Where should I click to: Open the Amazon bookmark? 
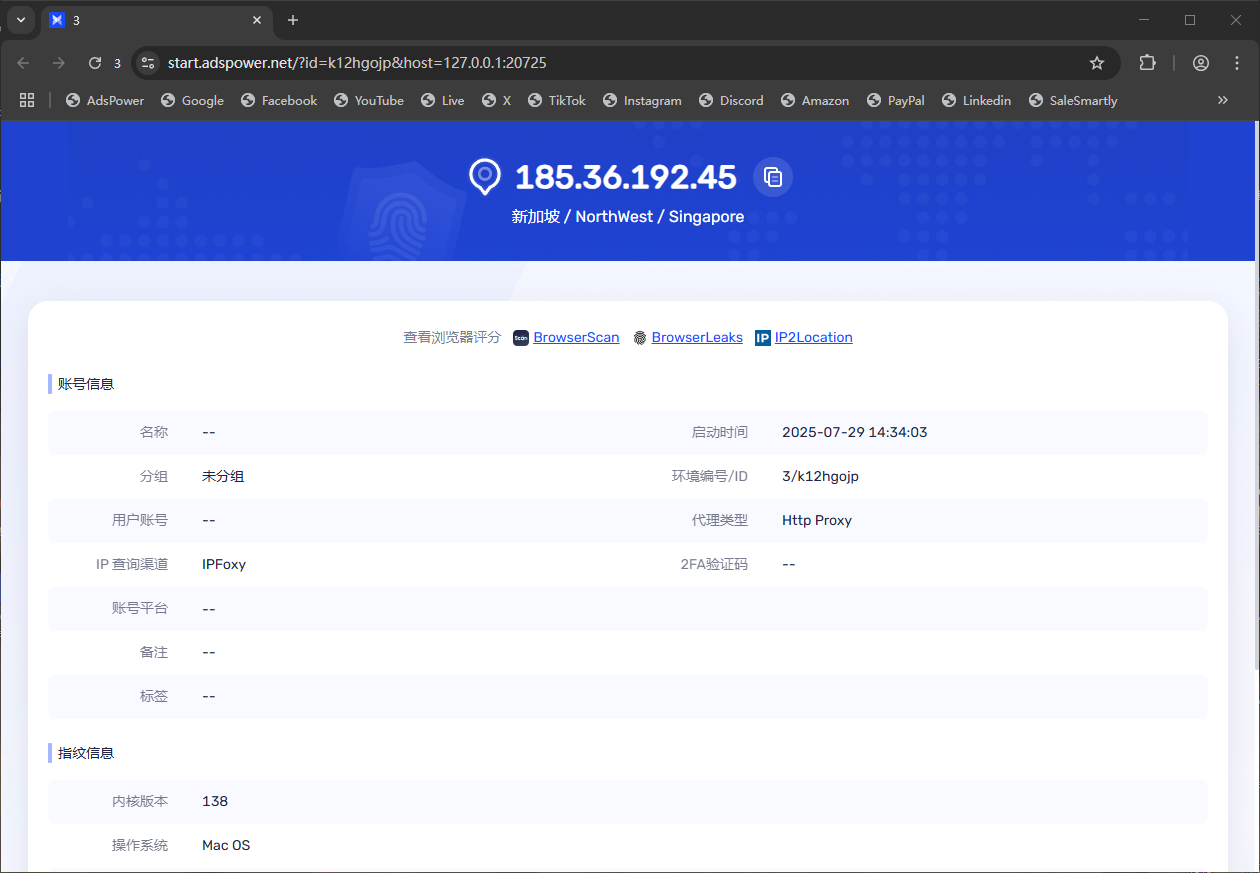(x=815, y=100)
